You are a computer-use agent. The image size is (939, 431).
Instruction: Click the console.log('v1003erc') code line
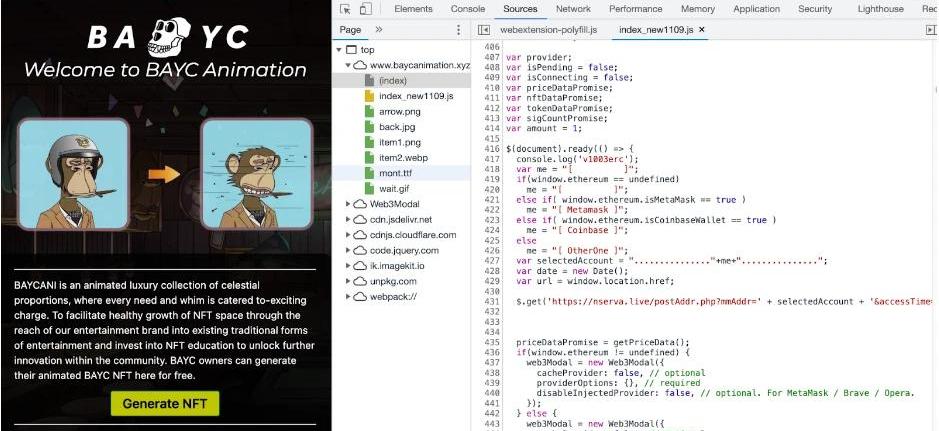[x=577, y=159]
